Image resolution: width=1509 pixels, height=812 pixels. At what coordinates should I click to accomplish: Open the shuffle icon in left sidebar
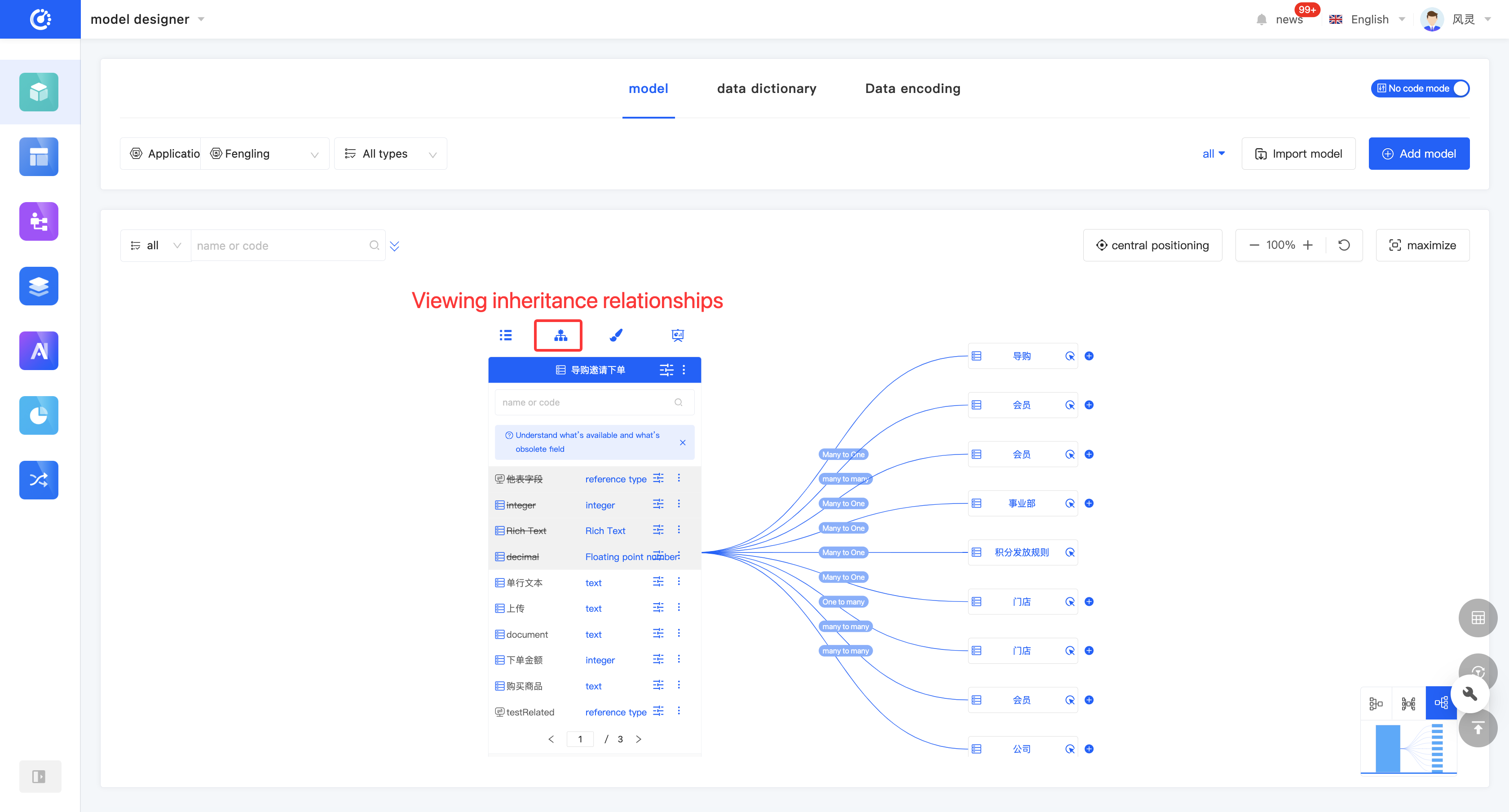coord(39,480)
